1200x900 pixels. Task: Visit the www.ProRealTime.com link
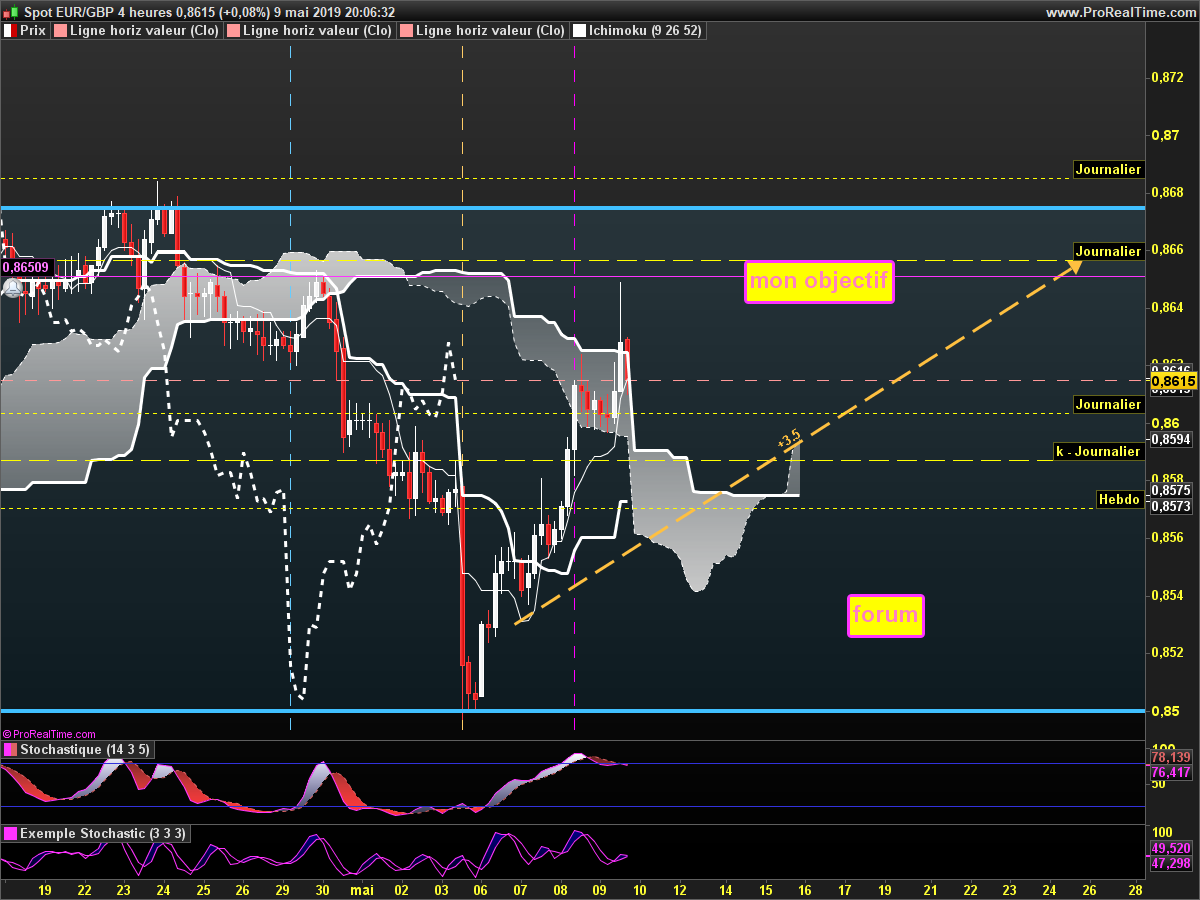[x=1120, y=12]
